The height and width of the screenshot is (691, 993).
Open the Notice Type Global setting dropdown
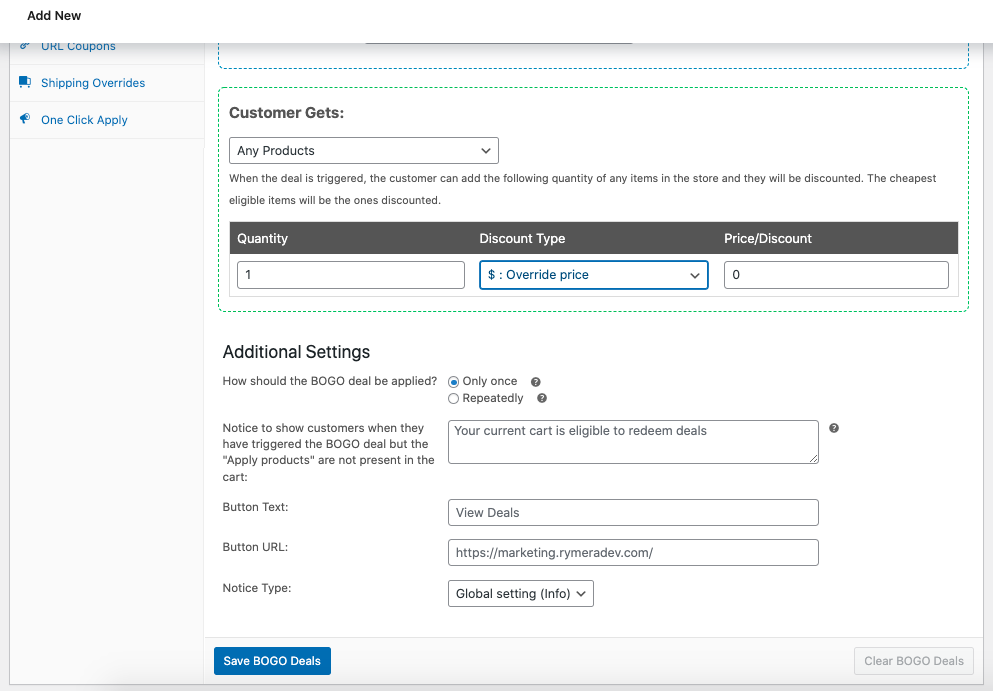tap(521, 593)
